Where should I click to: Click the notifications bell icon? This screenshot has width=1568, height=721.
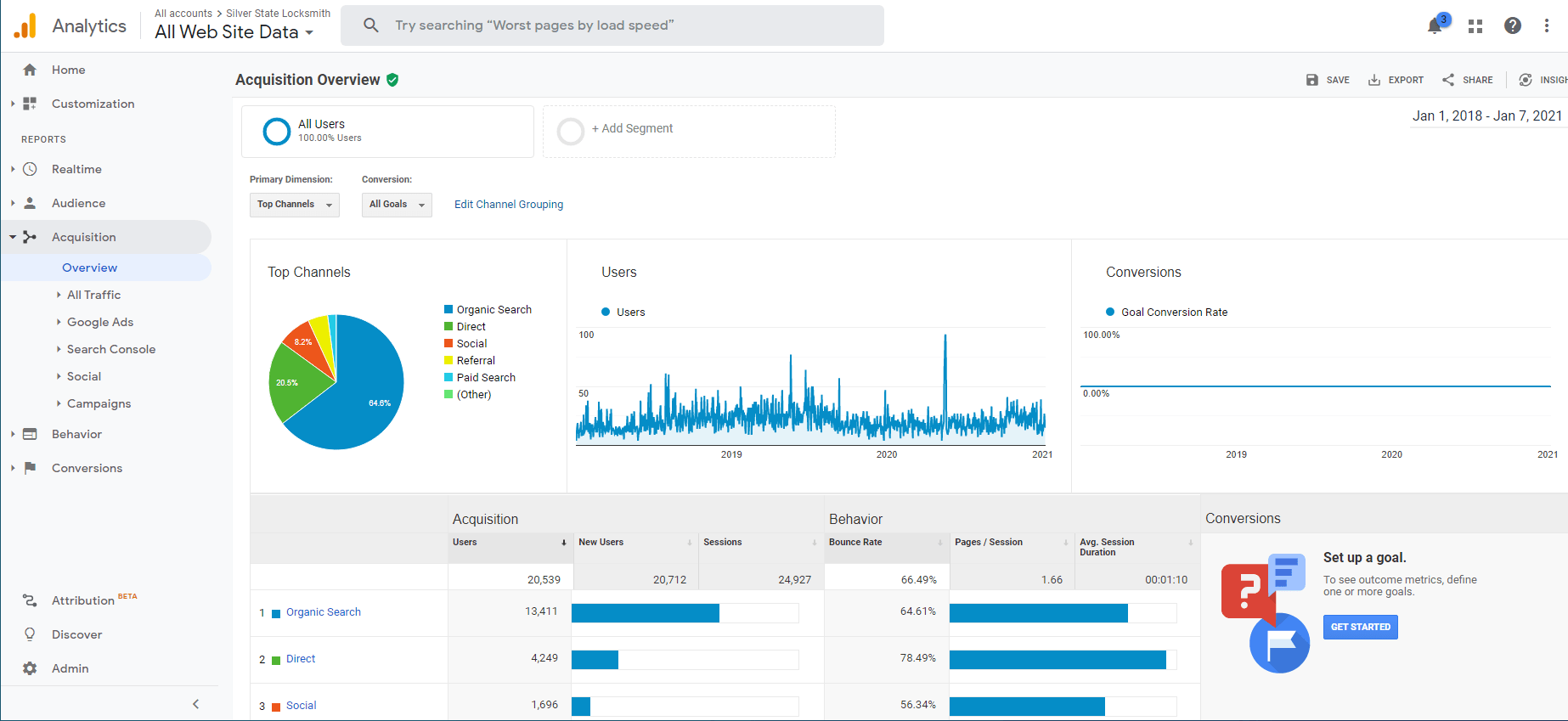tap(1435, 25)
